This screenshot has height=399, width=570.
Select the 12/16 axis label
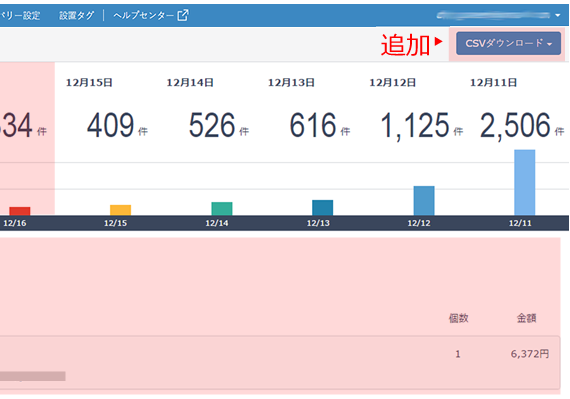point(15,223)
